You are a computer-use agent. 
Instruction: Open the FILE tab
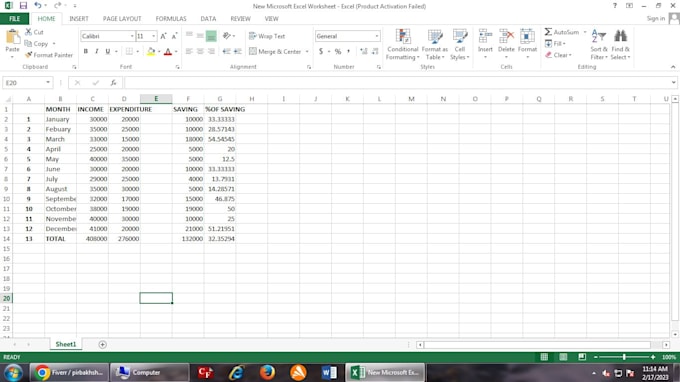(x=14, y=19)
